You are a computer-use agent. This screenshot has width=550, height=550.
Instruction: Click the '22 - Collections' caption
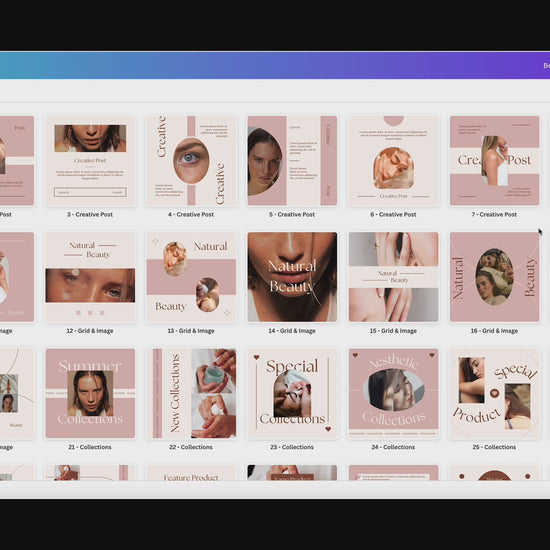pos(191,447)
